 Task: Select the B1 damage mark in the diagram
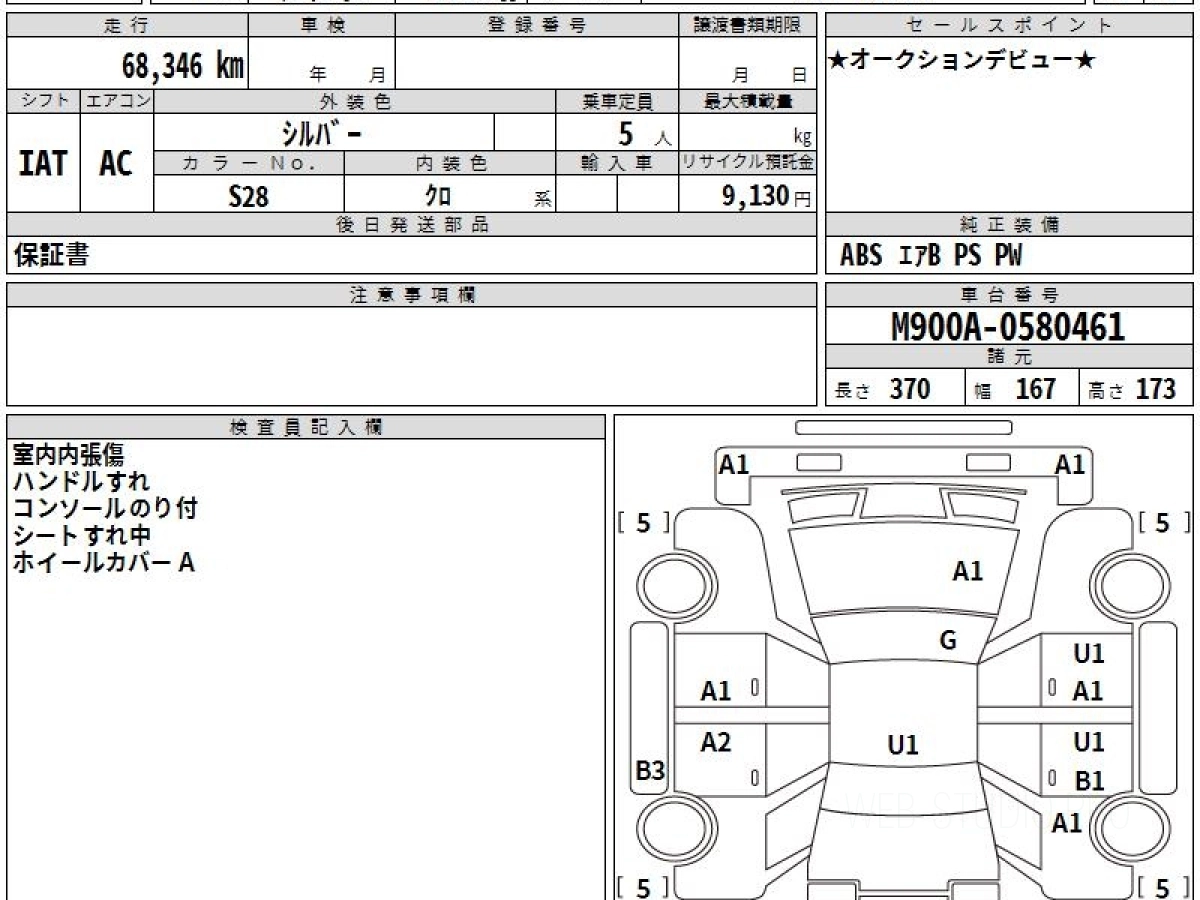(x=1089, y=781)
